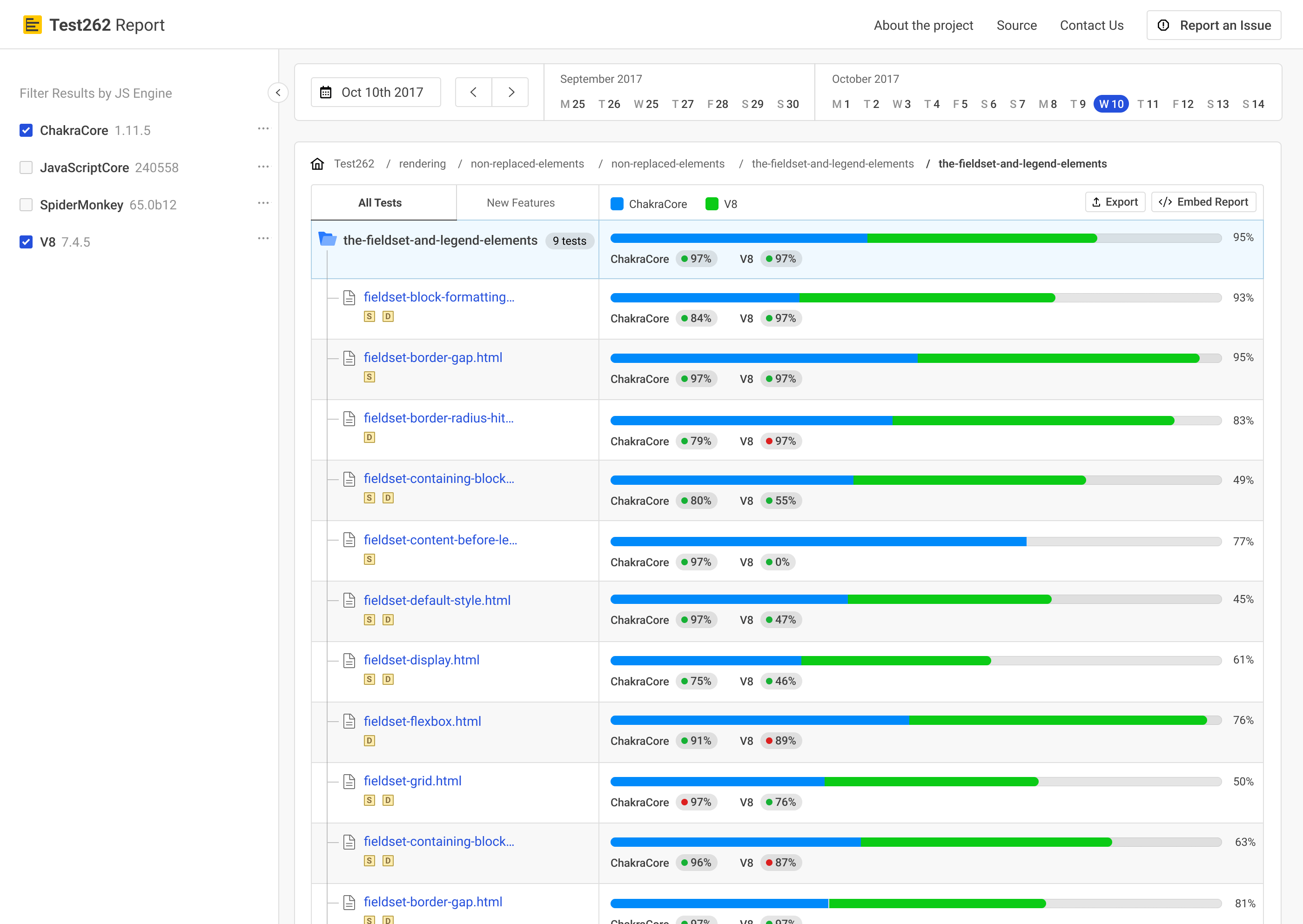Open the About the project page
The width and height of the screenshot is (1303, 924).
point(923,26)
